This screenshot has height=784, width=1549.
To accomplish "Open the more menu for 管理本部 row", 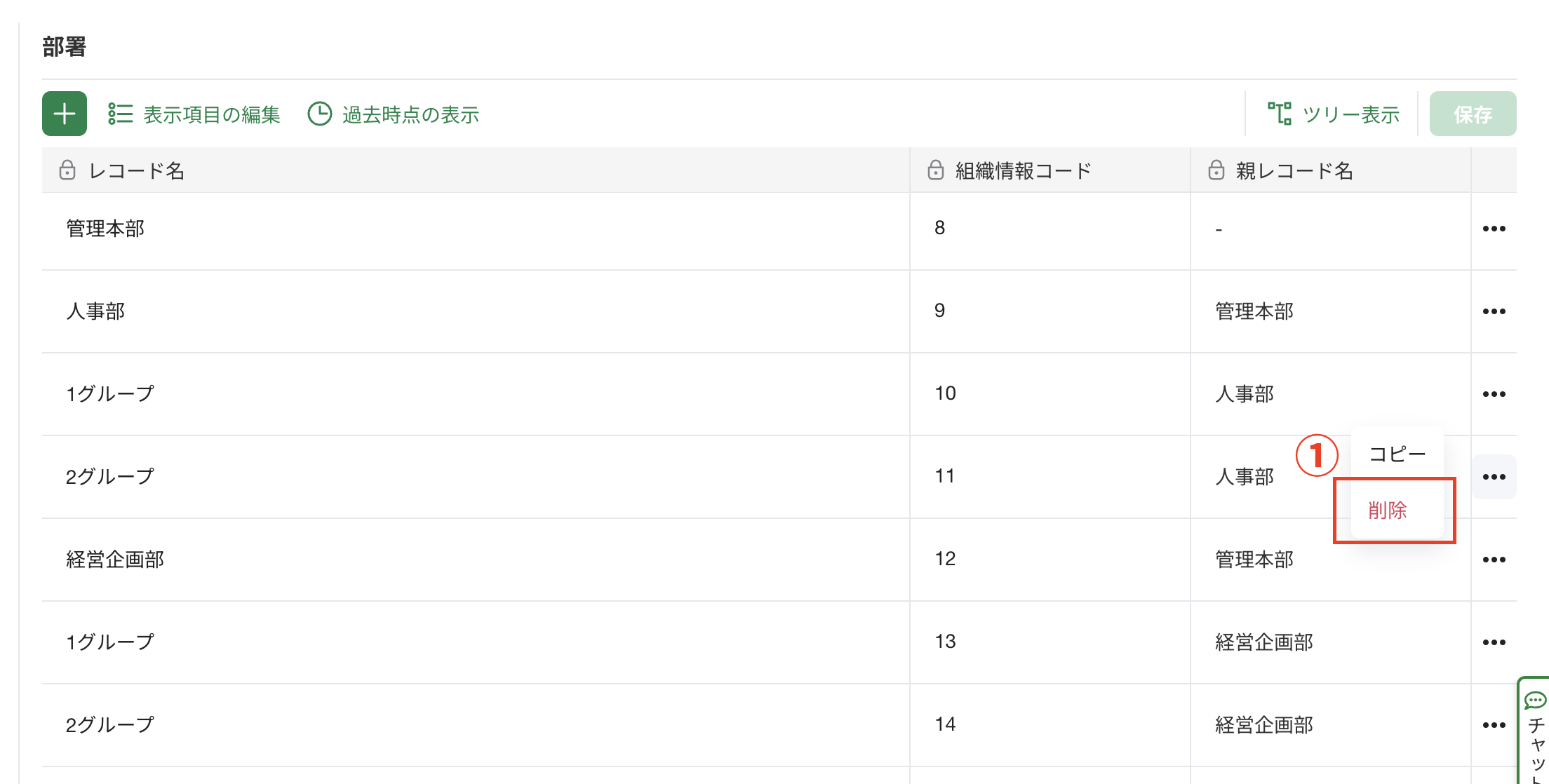I will pos(1494,229).
